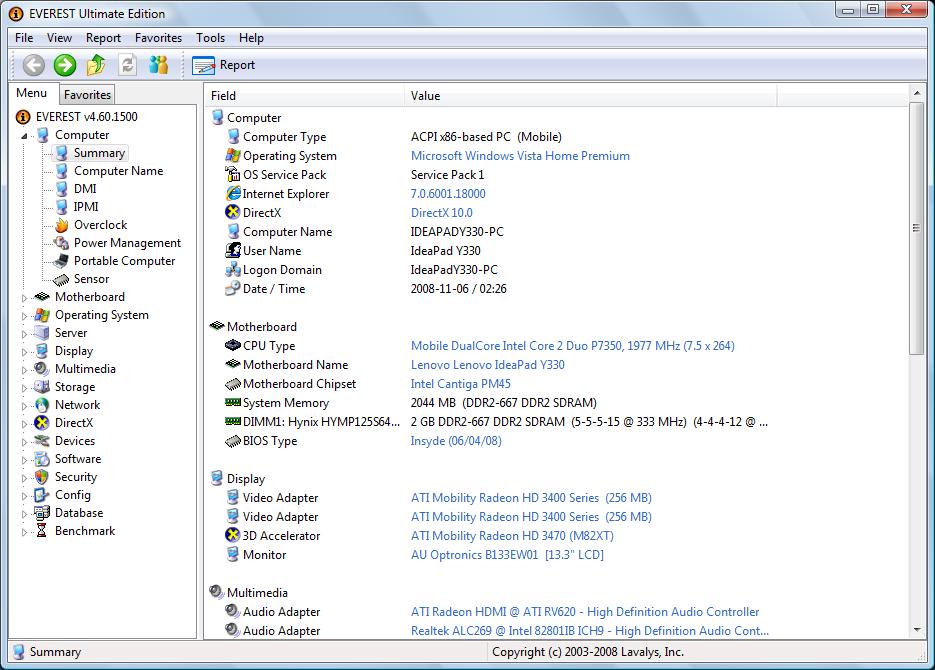
Task: Open the Internet Explorer 7.0.6001.18000 version link
Action: coord(448,194)
